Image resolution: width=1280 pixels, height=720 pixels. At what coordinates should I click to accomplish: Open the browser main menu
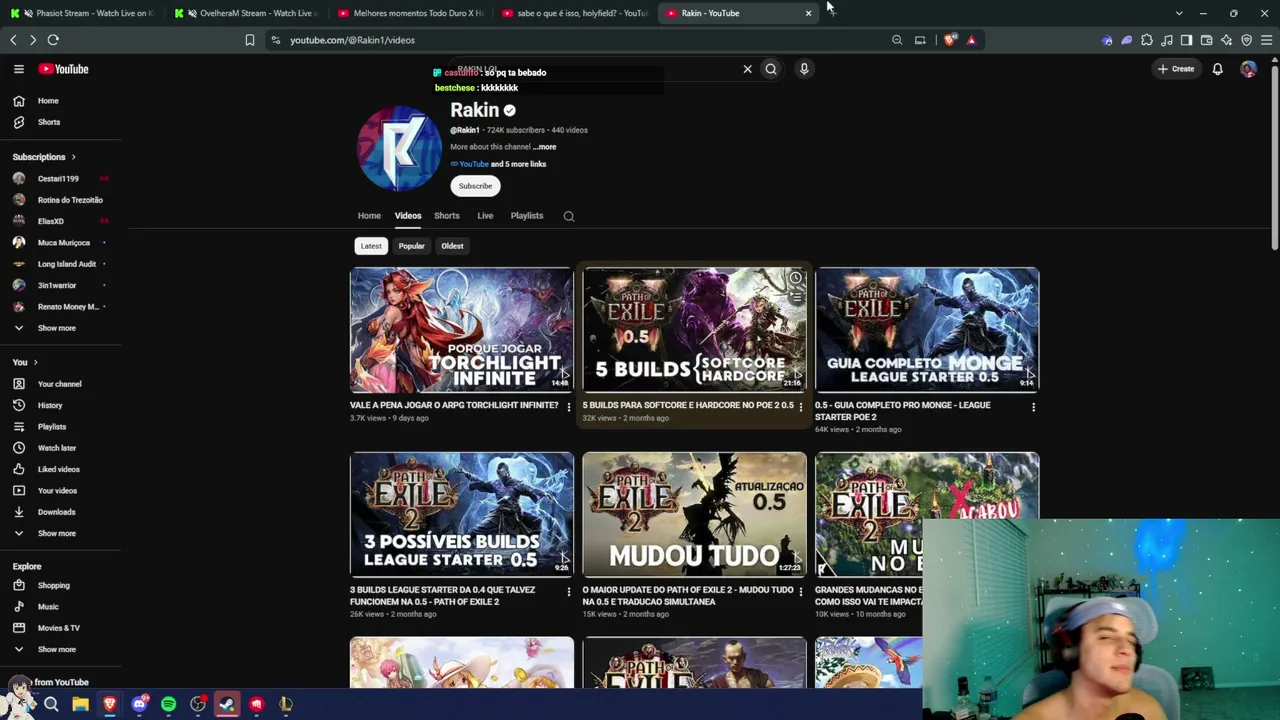(x=1266, y=40)
